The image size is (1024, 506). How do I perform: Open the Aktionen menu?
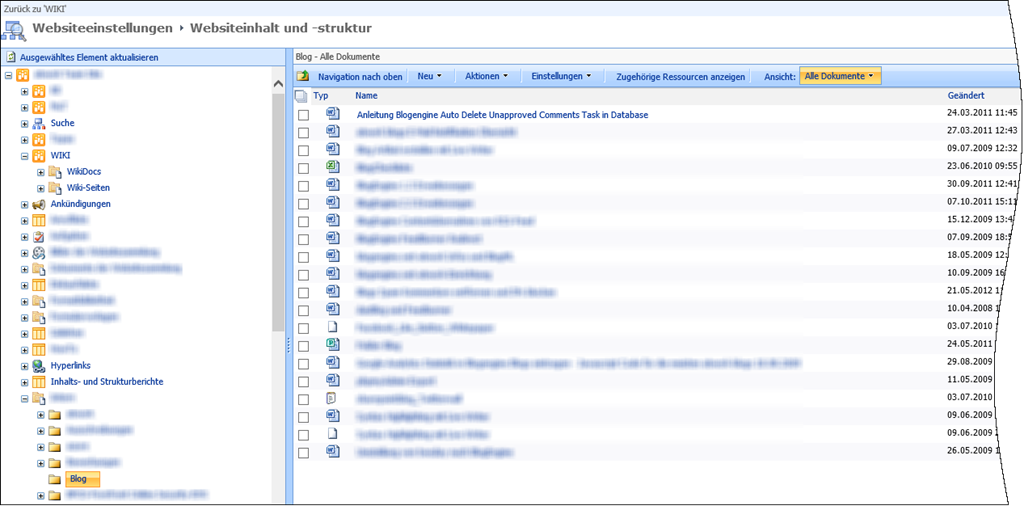coord(487,76)
